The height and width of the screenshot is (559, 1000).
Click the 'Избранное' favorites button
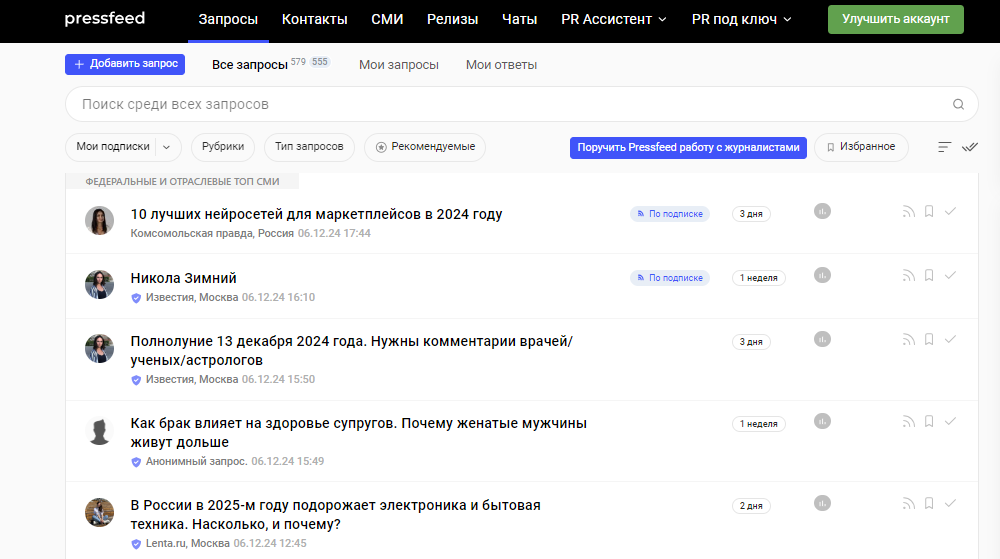861,147
